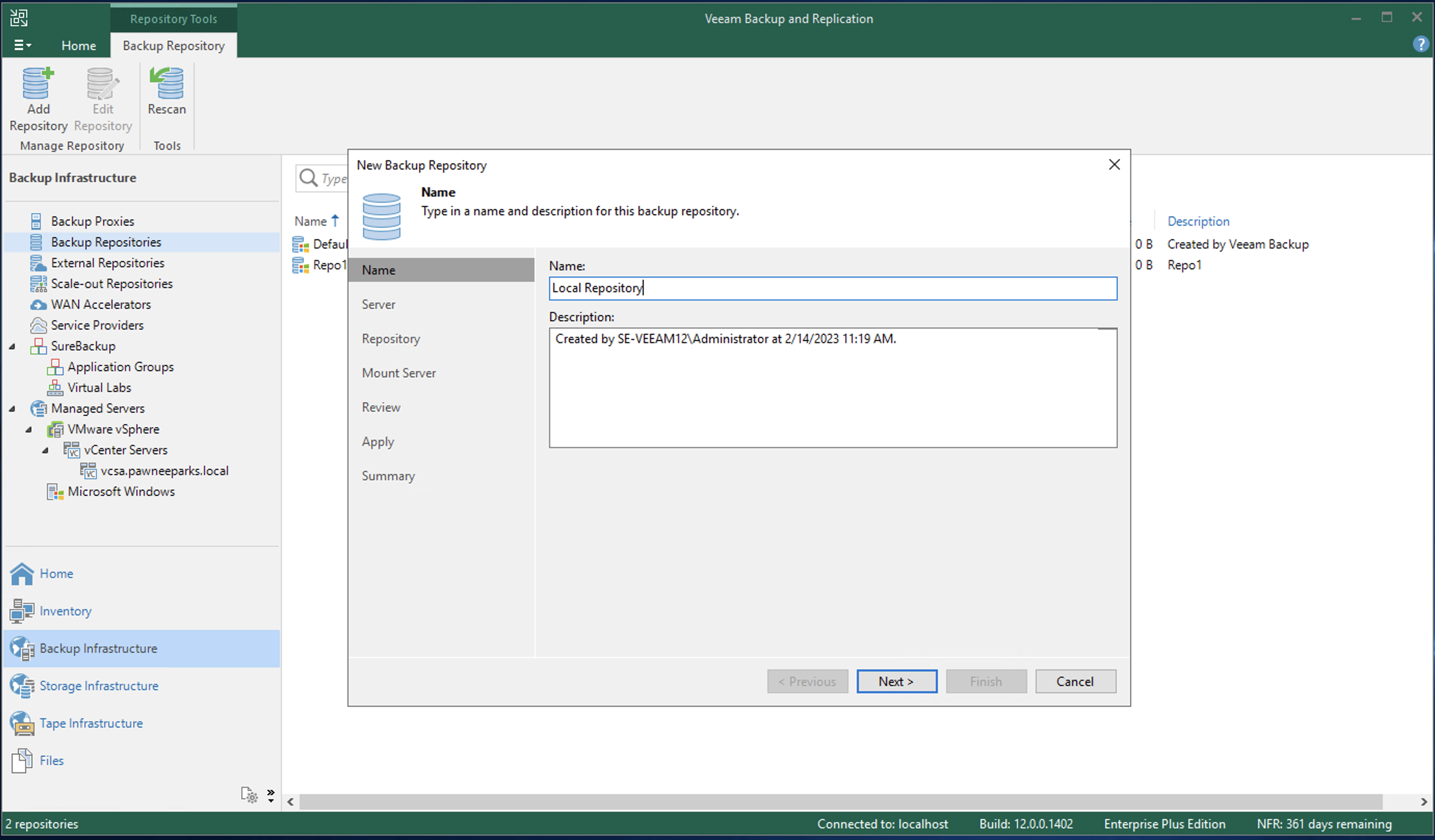This screenshot has width=1435, height=840.
Task: Collapse the SureBackup tree branch
Action: pyautogui.click(x=12, y=346)
